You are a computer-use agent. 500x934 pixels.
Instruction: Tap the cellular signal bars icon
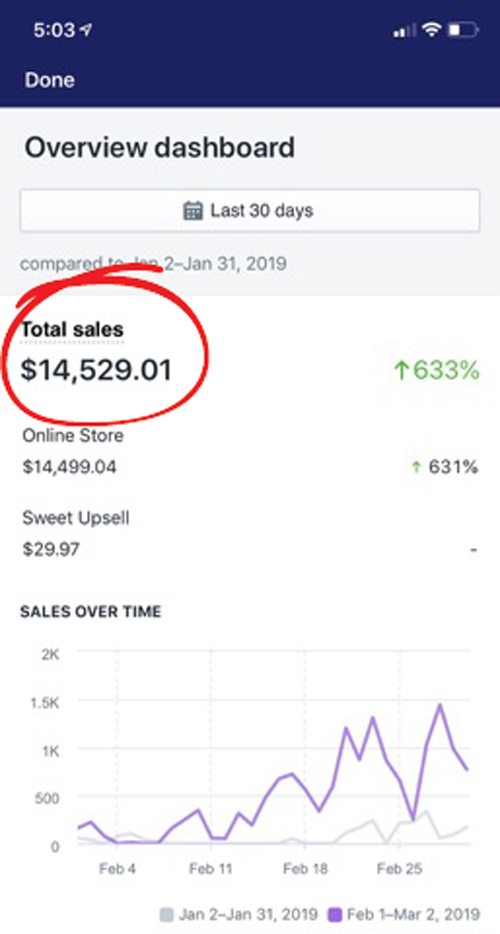point(403,30)
